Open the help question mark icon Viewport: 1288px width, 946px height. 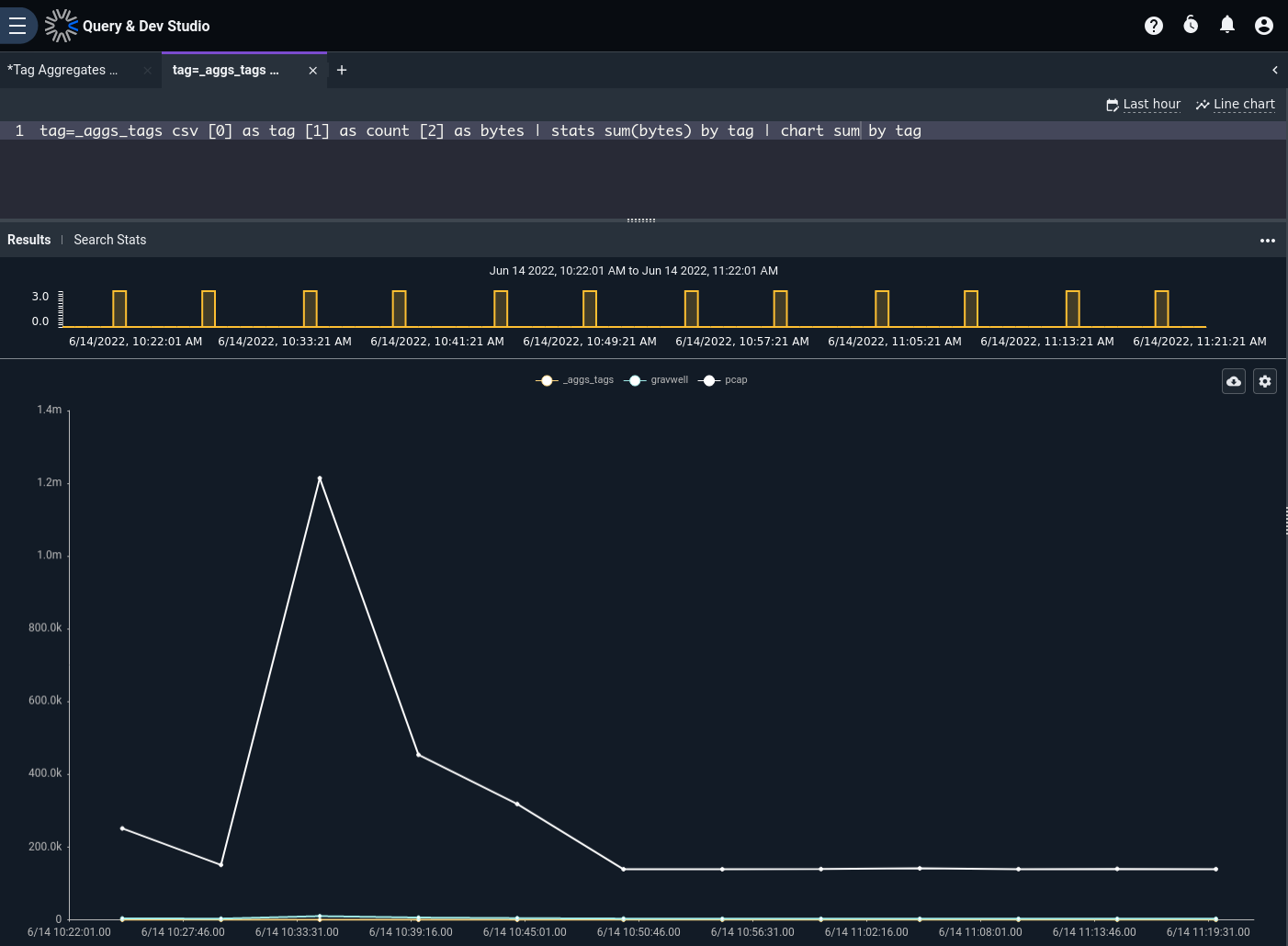pyautogui.click(x=1154, y=26)
